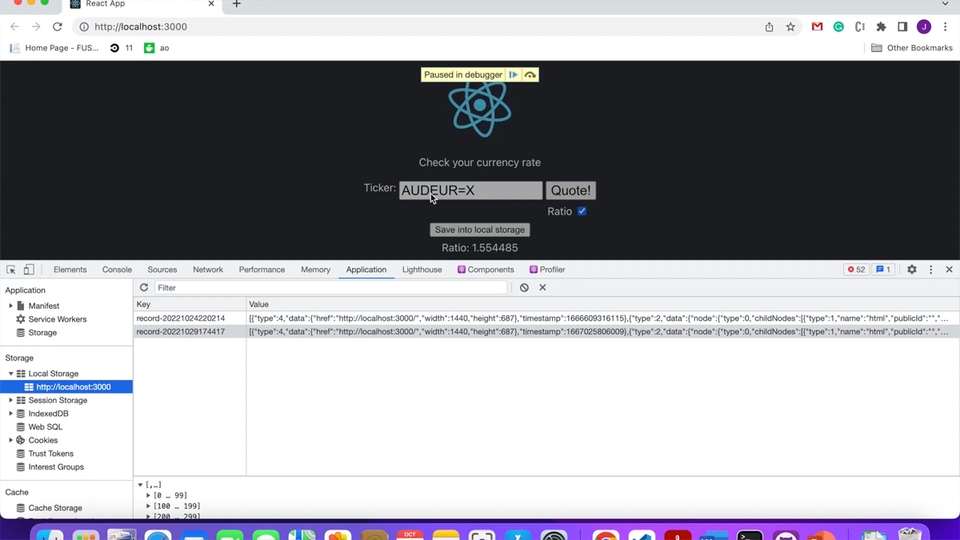
Task: Click the Quote! button
Action: click(571, 190)
